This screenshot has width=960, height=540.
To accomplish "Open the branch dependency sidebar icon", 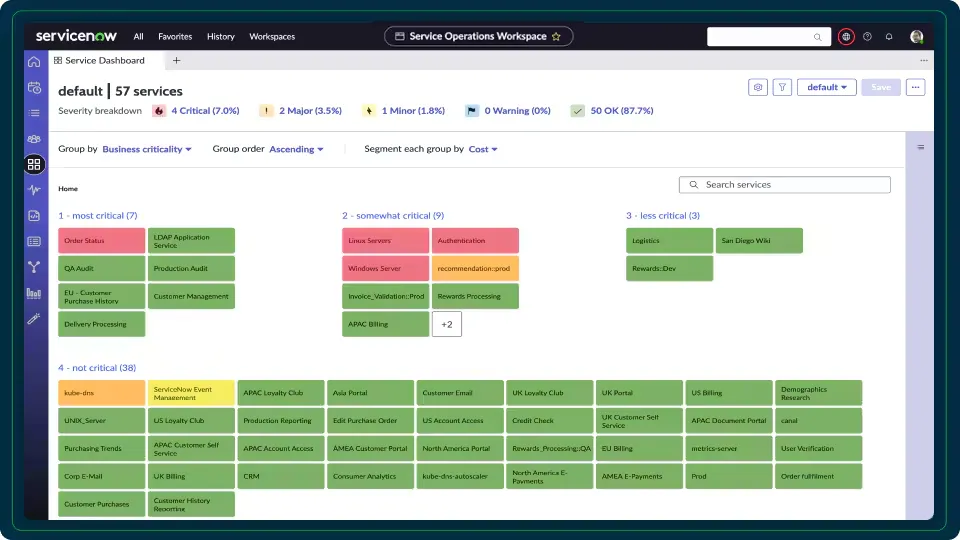I will coord(34,267).
